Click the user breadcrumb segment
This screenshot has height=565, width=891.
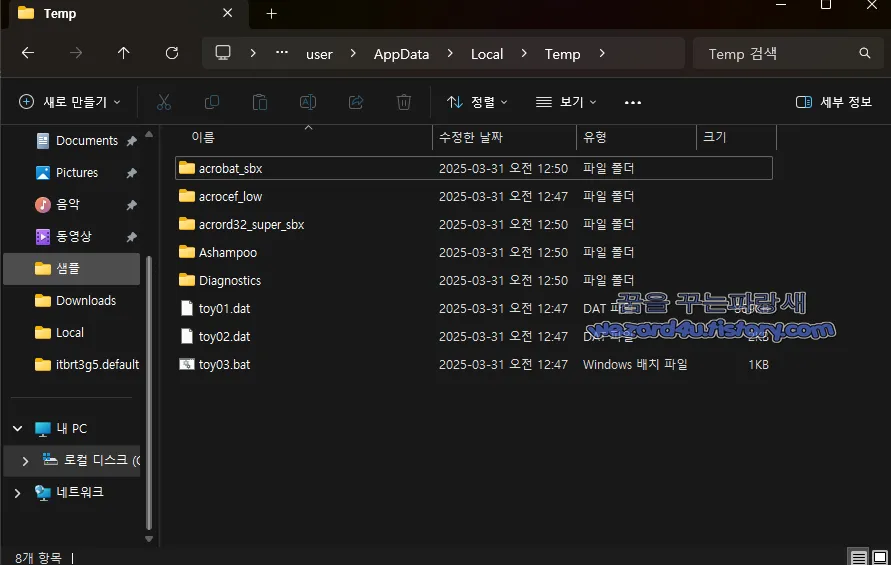point(319,54)
